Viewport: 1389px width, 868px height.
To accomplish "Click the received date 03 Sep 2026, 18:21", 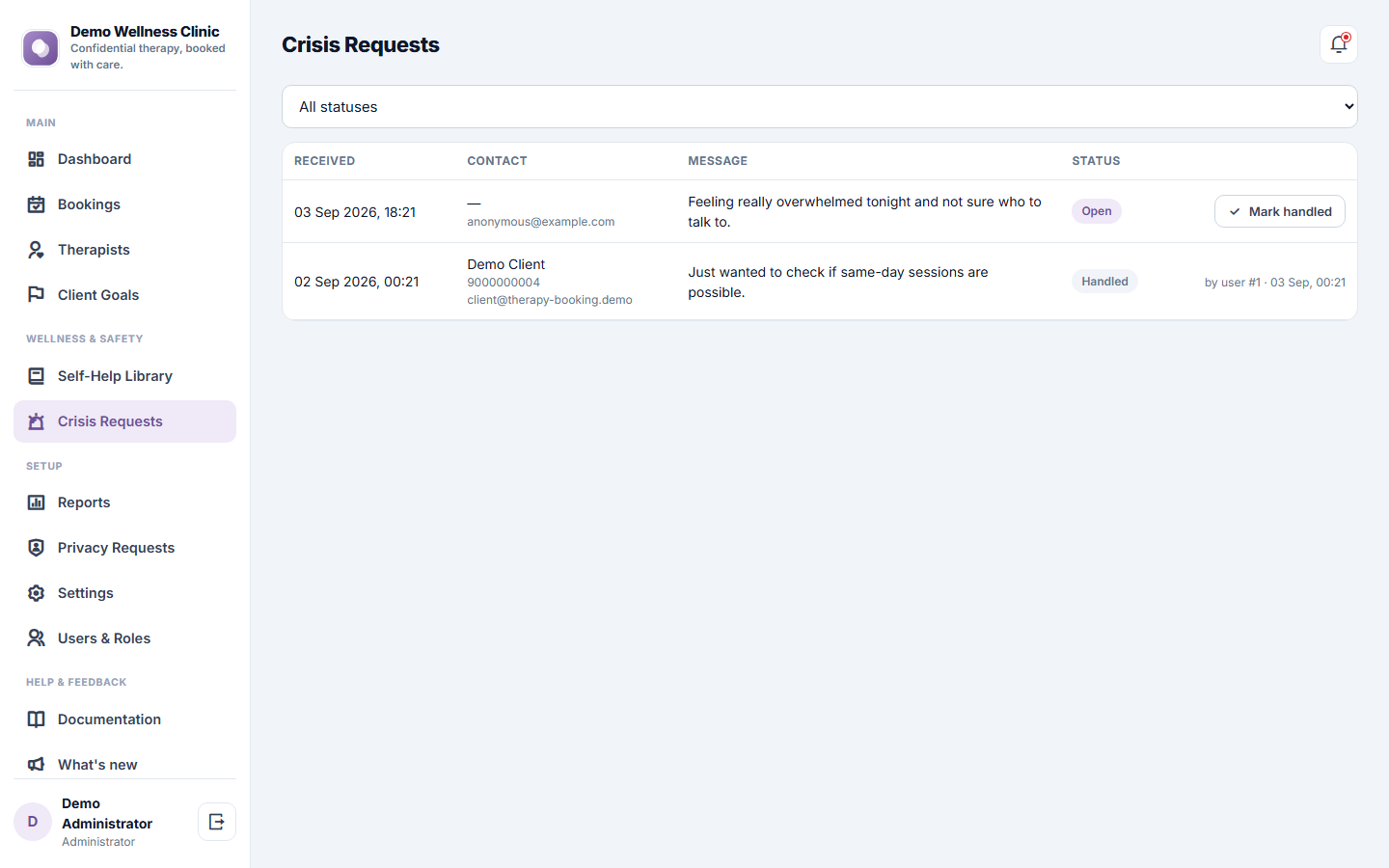I will pos(355,212).
